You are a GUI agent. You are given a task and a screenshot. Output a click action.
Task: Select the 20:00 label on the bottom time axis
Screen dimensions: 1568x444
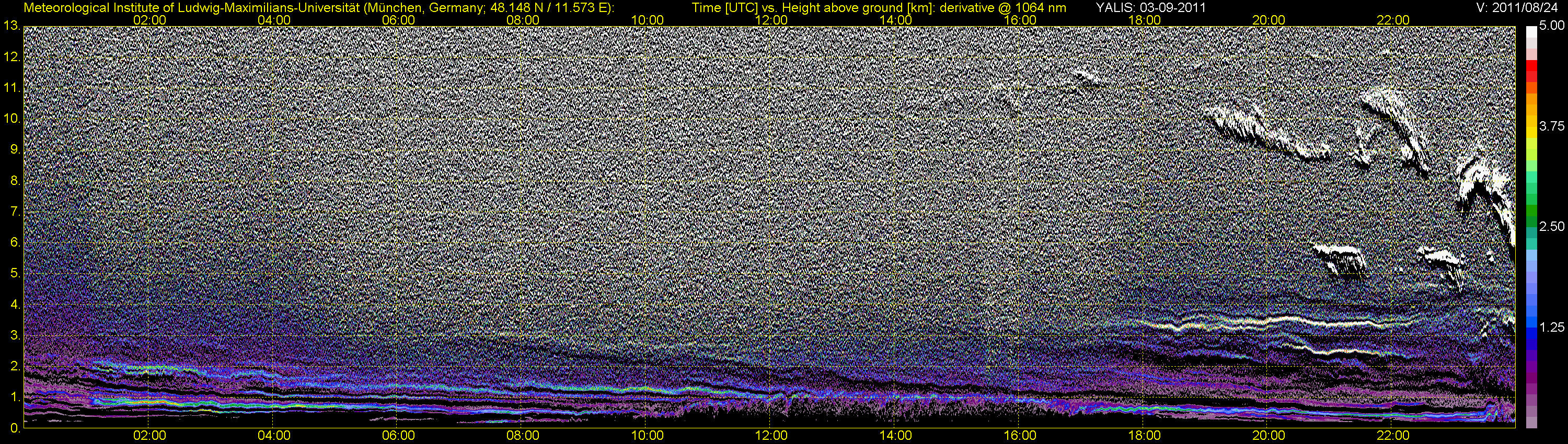1269,436
